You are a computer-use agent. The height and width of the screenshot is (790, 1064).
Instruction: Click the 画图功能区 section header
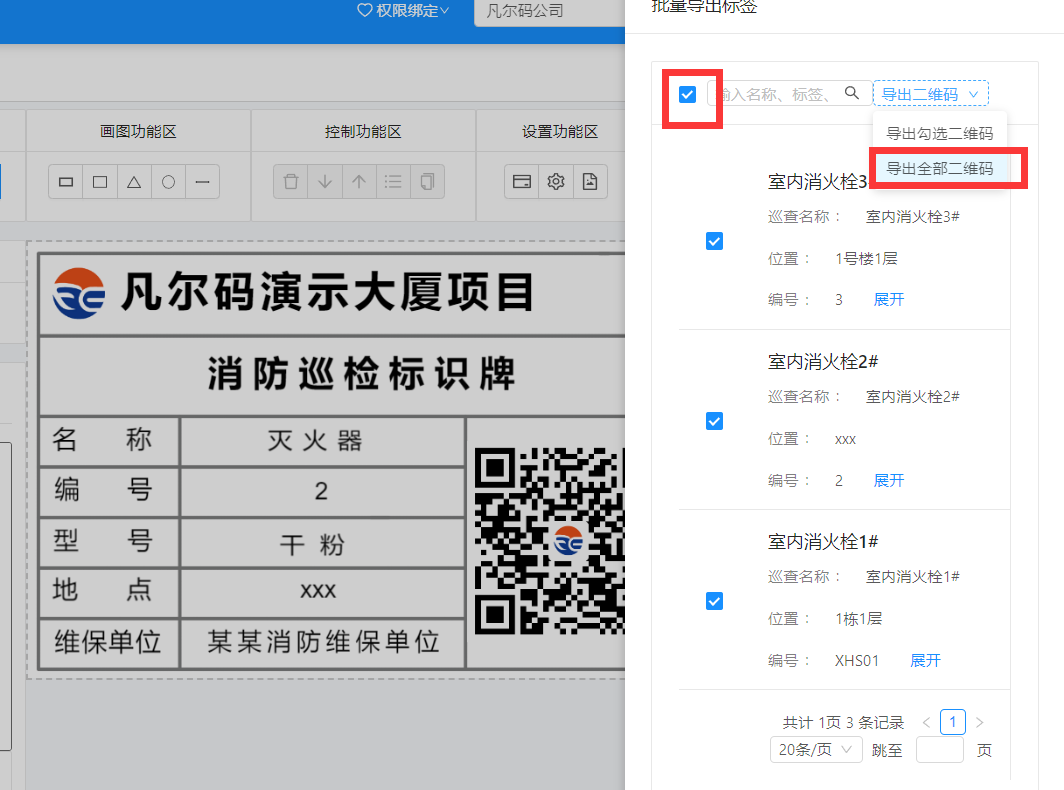[138, 132]
